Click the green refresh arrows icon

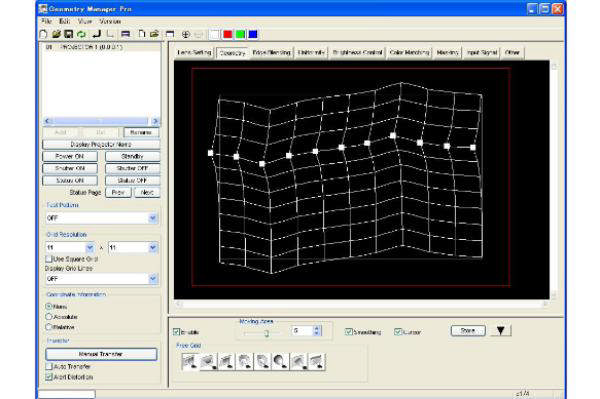[82, 34]
